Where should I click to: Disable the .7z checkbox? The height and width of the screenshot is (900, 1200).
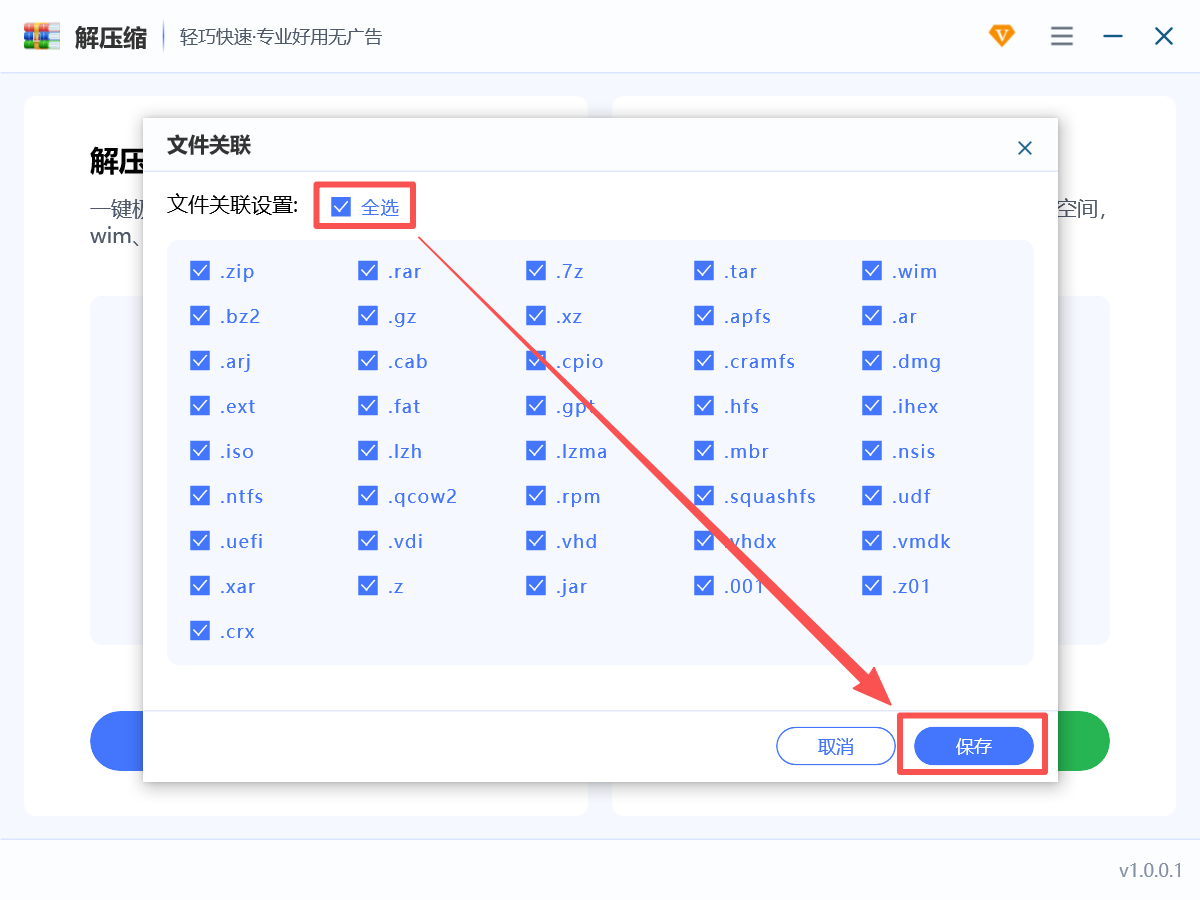(536, 271)
